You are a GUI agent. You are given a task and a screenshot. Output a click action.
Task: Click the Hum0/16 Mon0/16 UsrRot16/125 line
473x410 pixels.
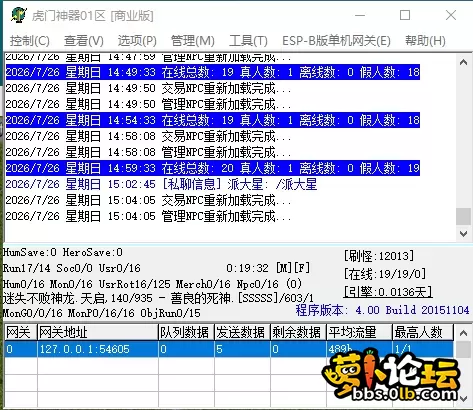(x=152, y=284)
